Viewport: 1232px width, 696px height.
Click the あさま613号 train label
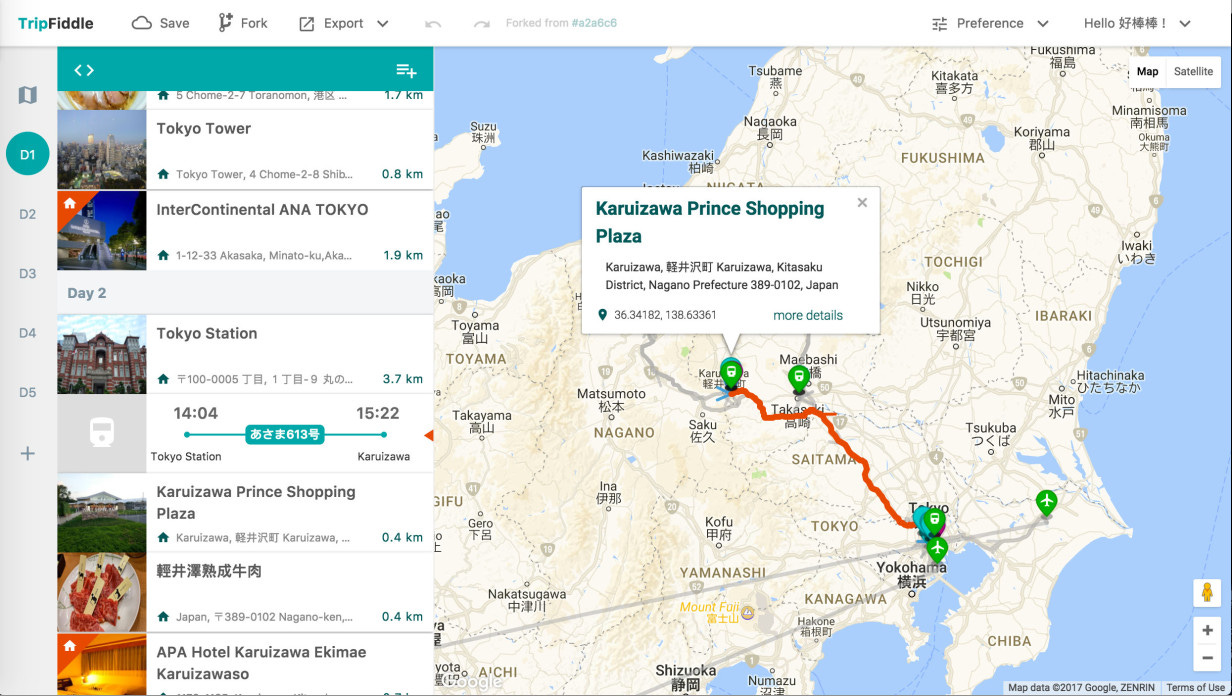(285, 435)
